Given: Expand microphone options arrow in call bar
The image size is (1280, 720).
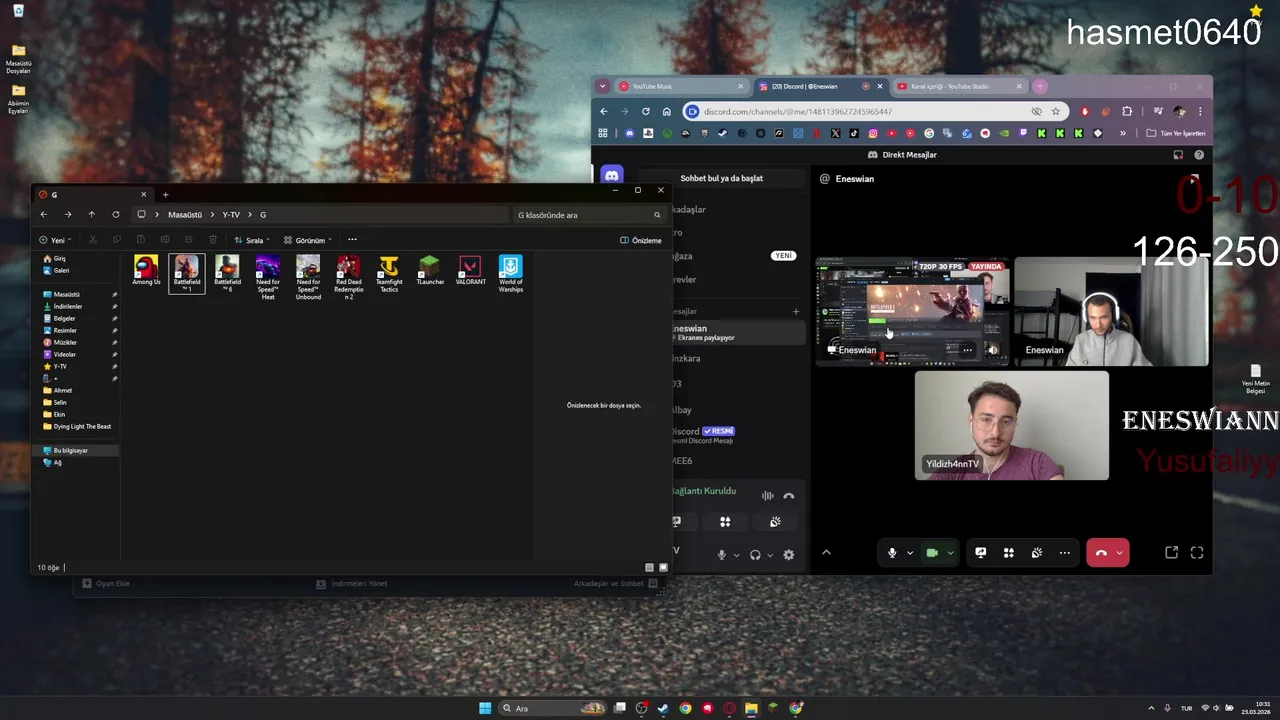Looking at the screenshot, I should coord(910,553).
